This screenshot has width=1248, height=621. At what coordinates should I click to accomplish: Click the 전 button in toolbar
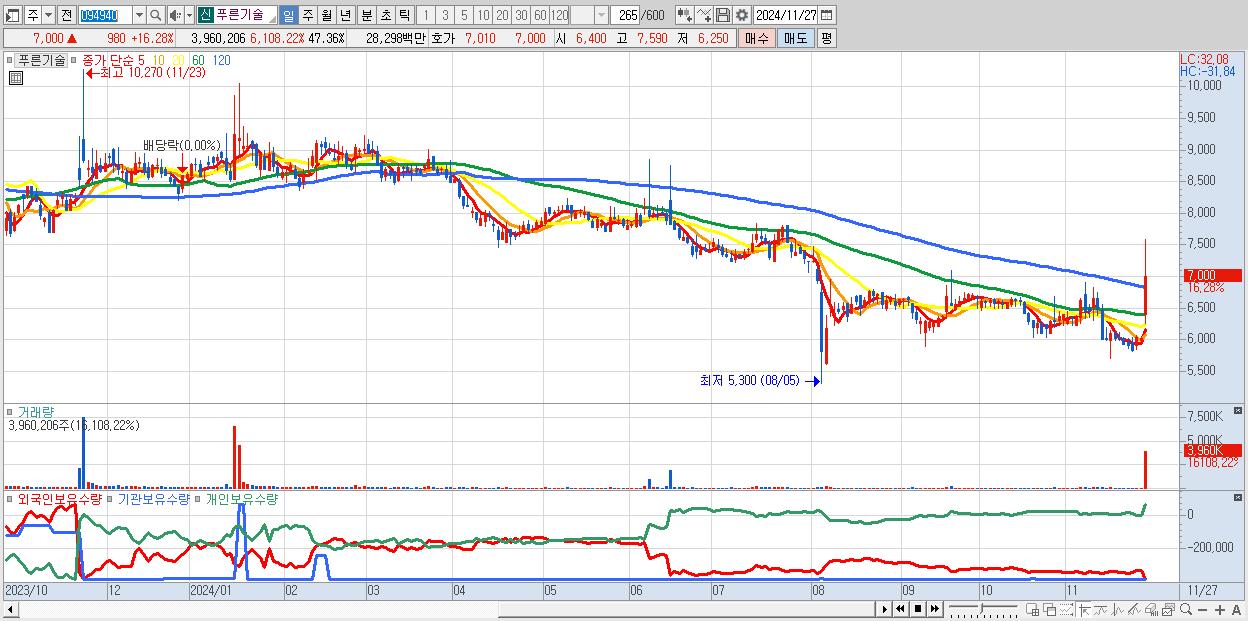point(66,15)
